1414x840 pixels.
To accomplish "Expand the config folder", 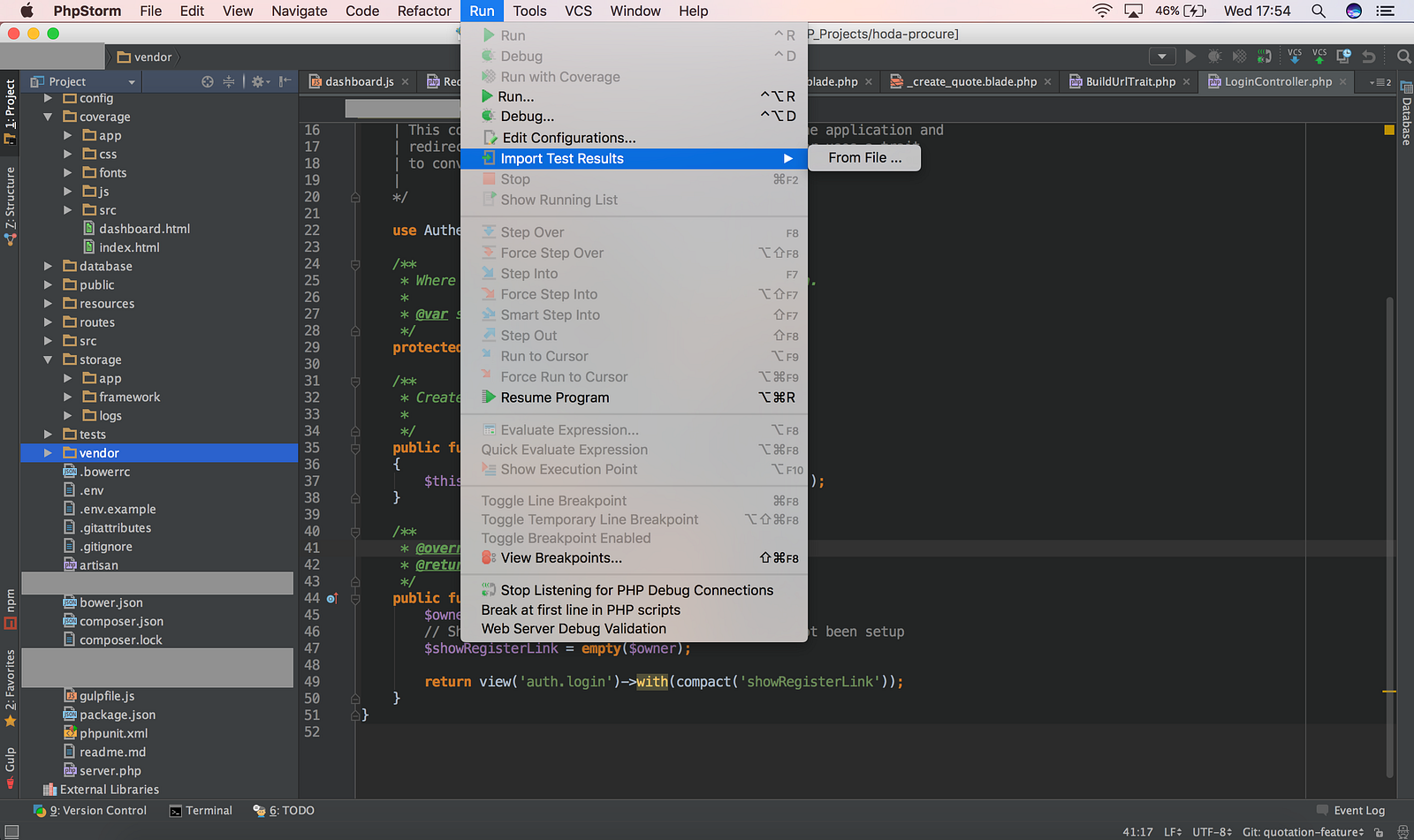I will point(49,98).
